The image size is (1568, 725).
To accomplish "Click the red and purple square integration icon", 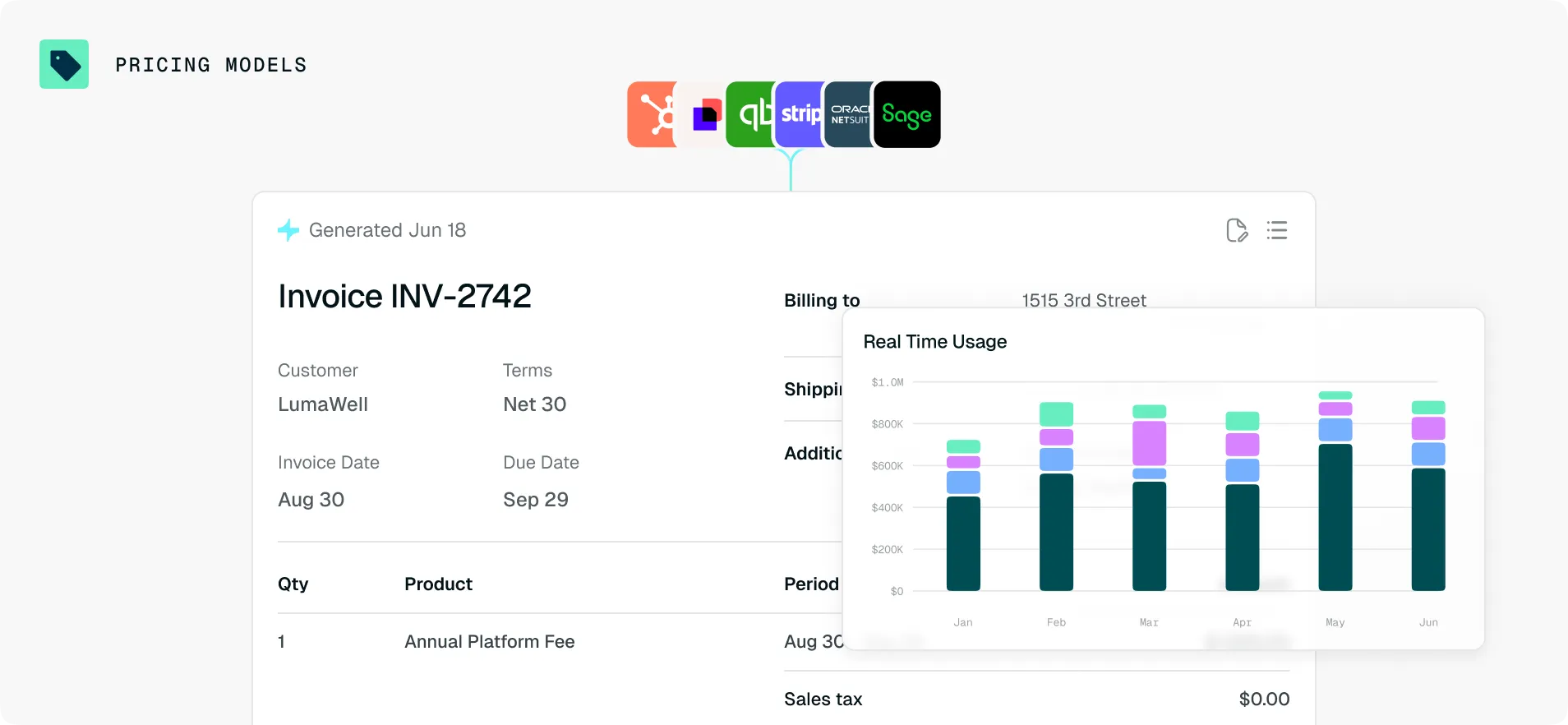I will [701, 114].
